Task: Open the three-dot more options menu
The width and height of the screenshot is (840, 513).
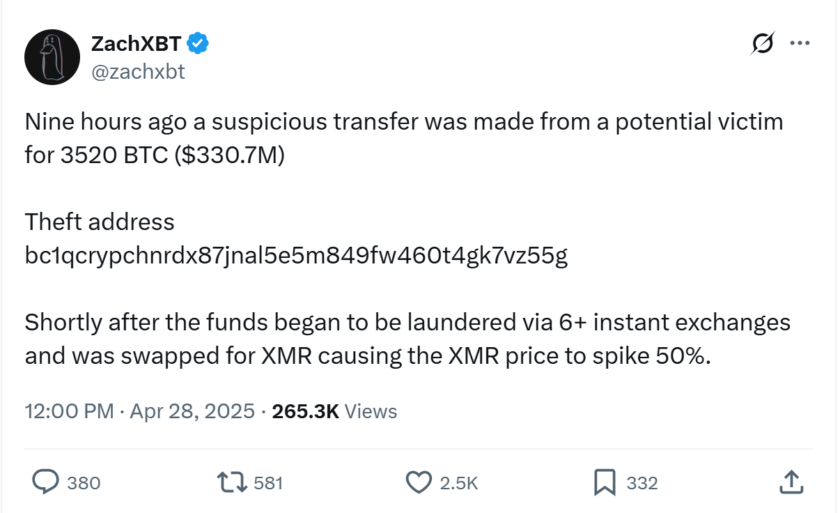Action: pos(800,43)
